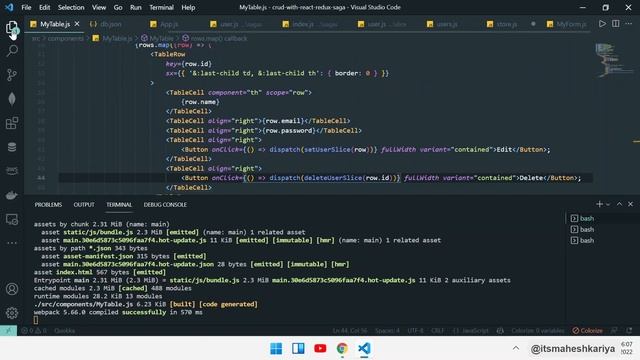
Task: Open the database icon view in activity bar
Action: tap(12, 147)
